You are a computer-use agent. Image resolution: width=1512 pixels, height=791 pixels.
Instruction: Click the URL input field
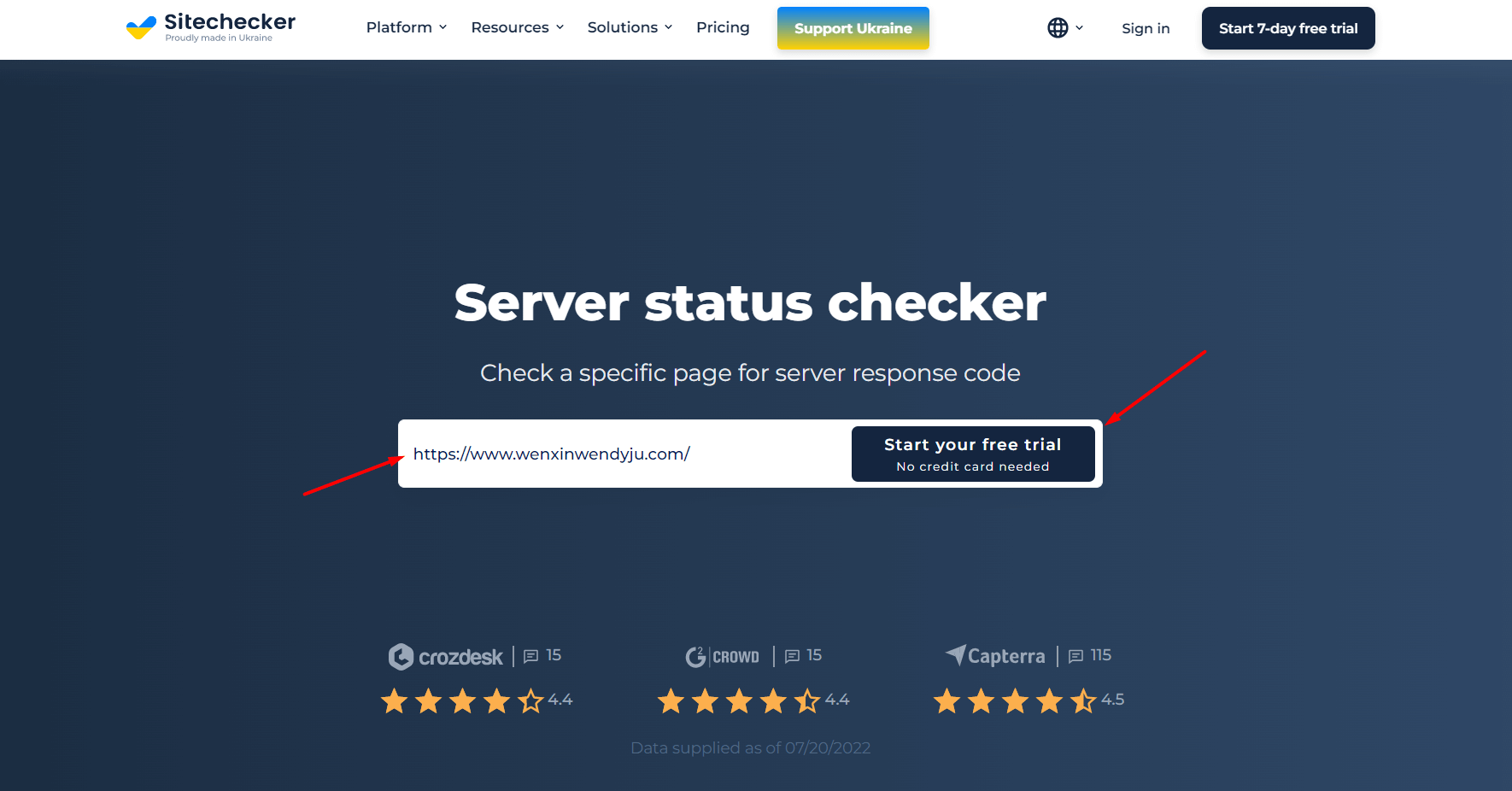tap(625, 454)
